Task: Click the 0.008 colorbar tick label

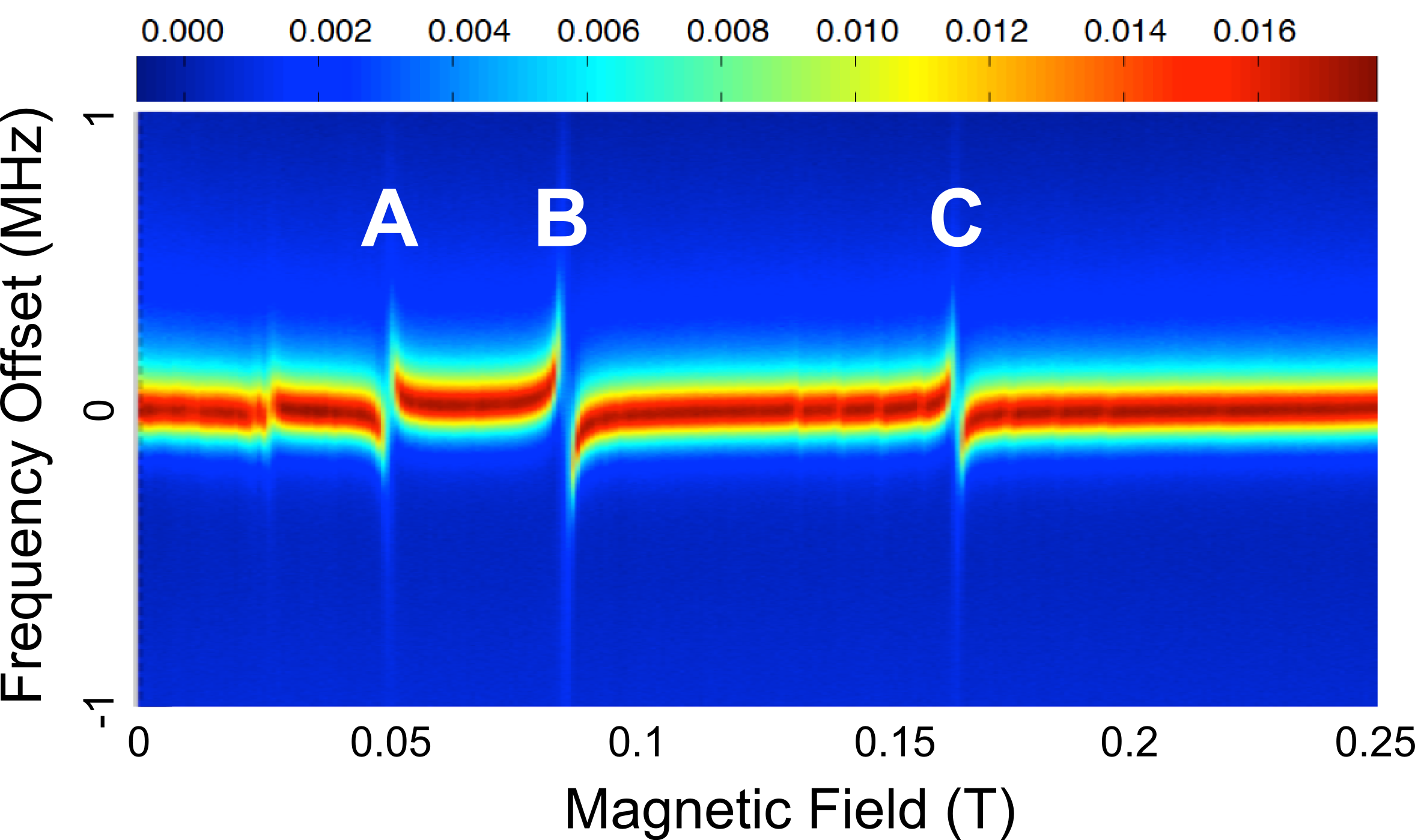Action: [x=728, y=31]
